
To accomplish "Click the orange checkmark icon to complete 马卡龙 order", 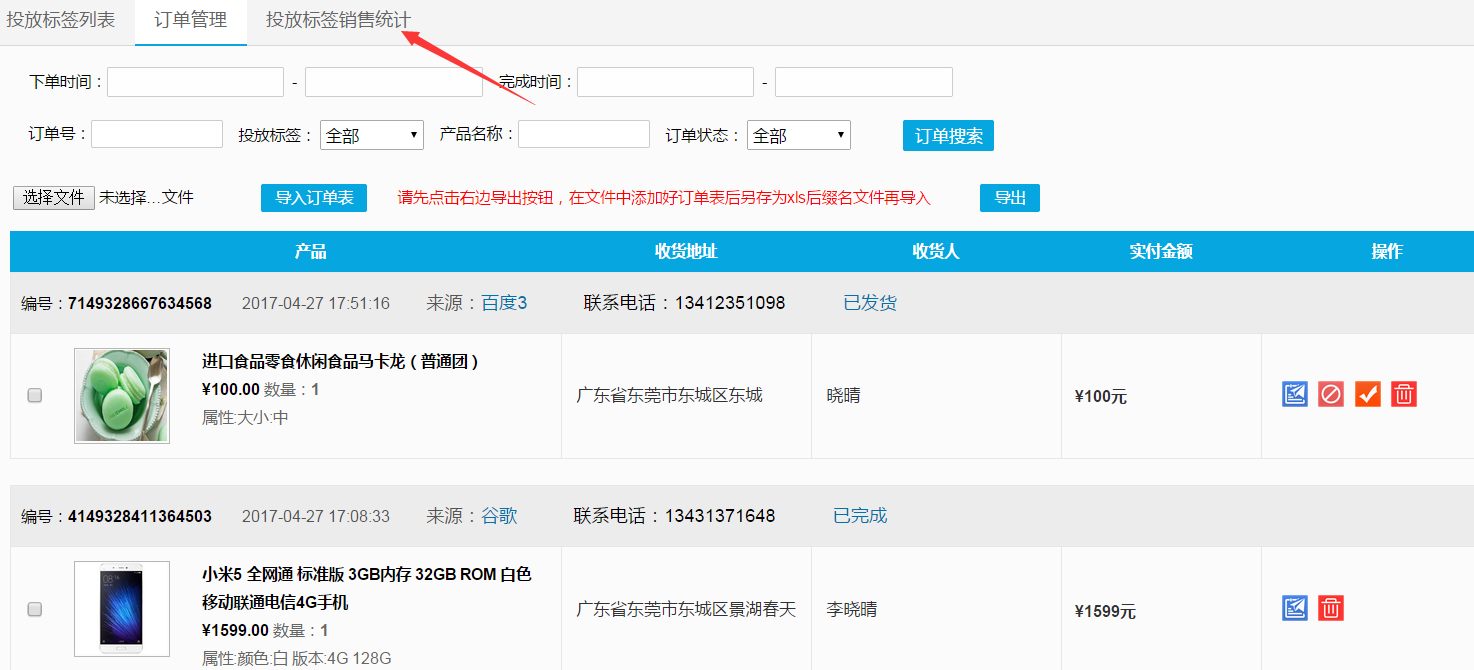I will tap(1368, 394).
